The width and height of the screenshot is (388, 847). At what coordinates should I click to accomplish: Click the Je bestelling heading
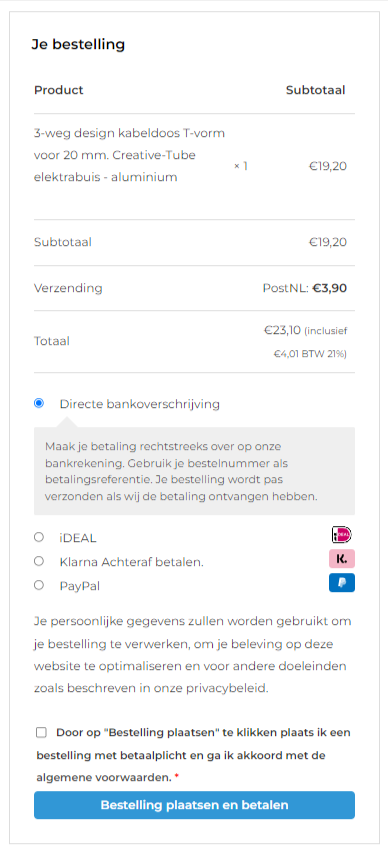[78, 44]
